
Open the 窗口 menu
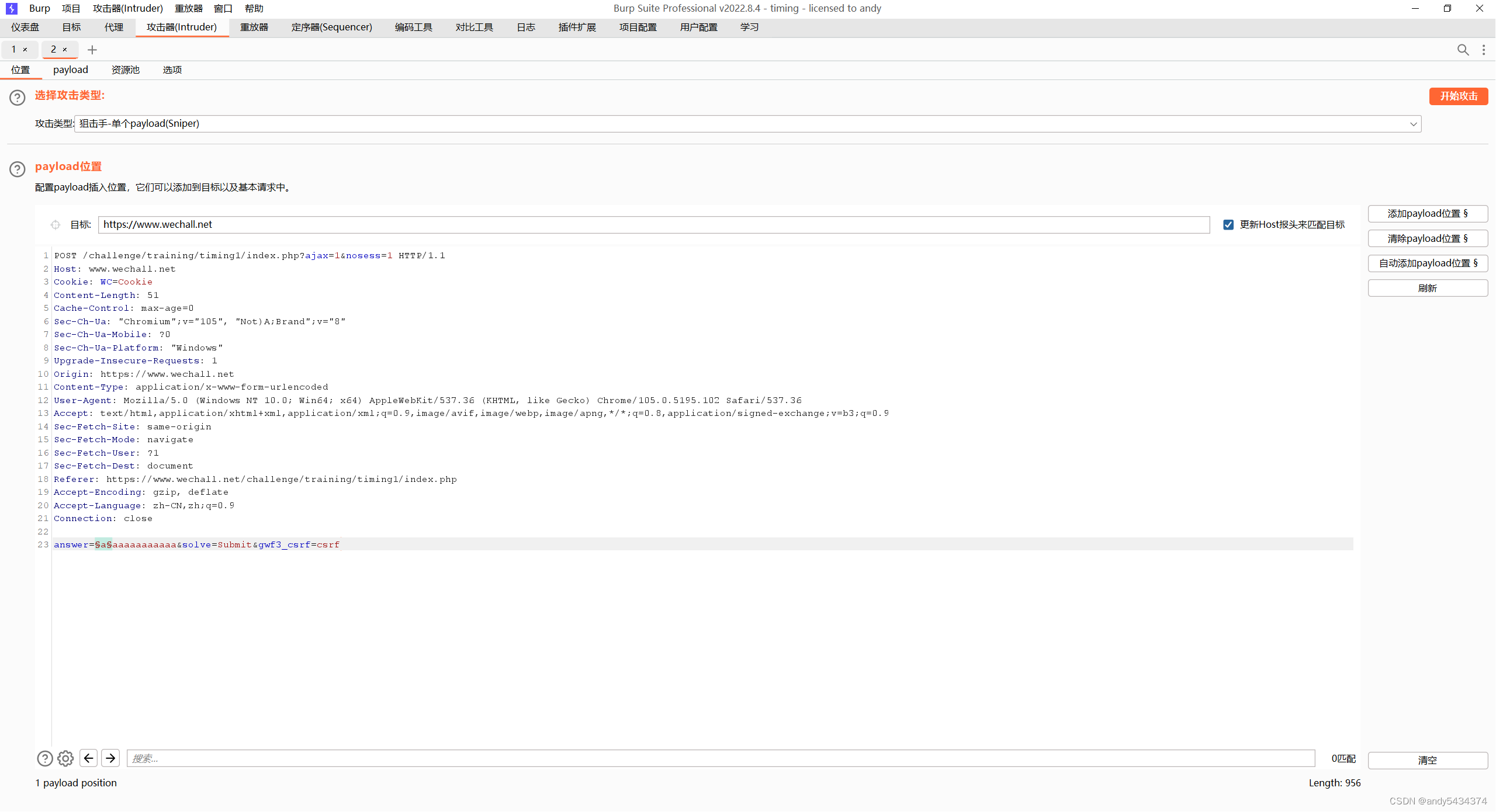pos(223,8)
